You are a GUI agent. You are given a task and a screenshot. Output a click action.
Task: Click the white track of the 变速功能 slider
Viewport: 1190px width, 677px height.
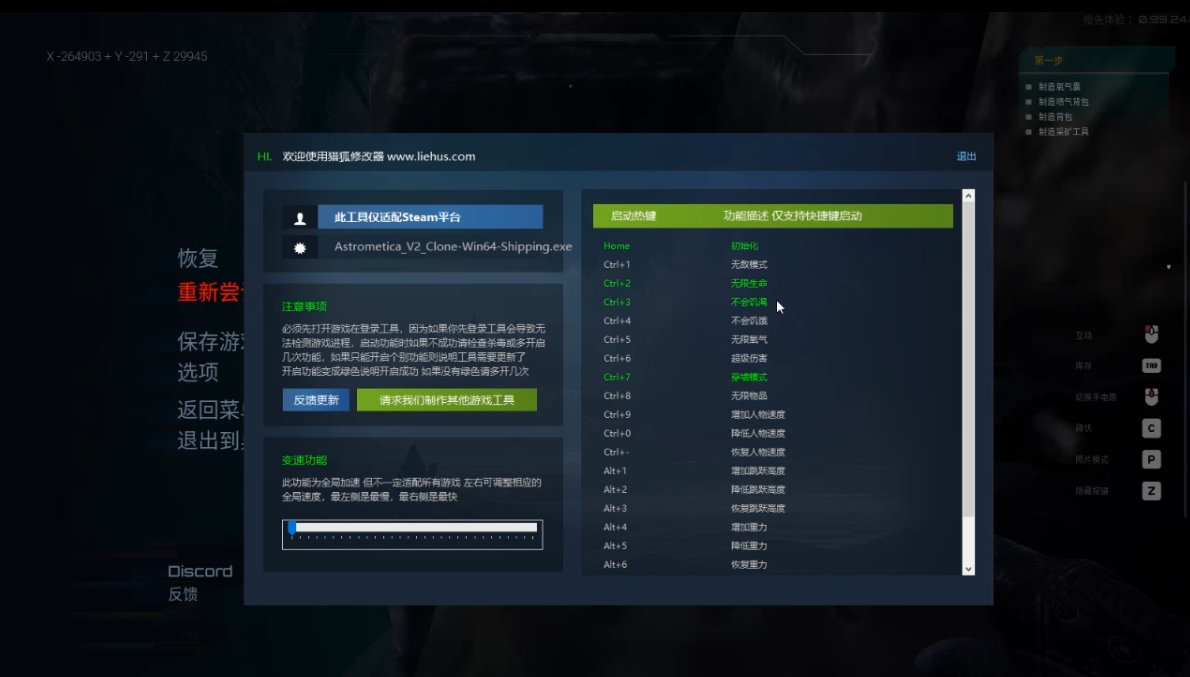click(x=416, y=527)
